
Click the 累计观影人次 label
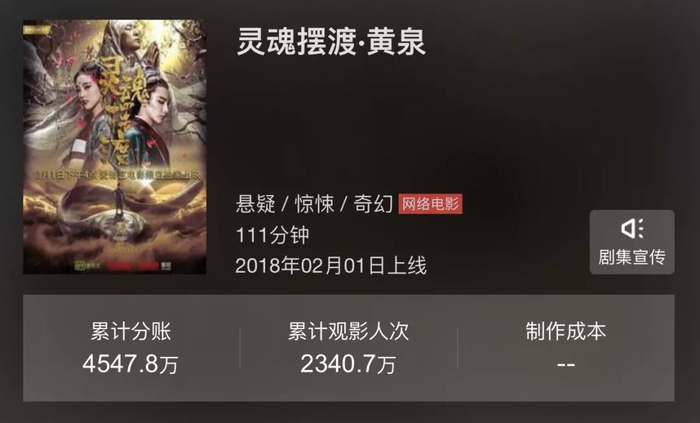pyautogui.click(x=348, y=332)
